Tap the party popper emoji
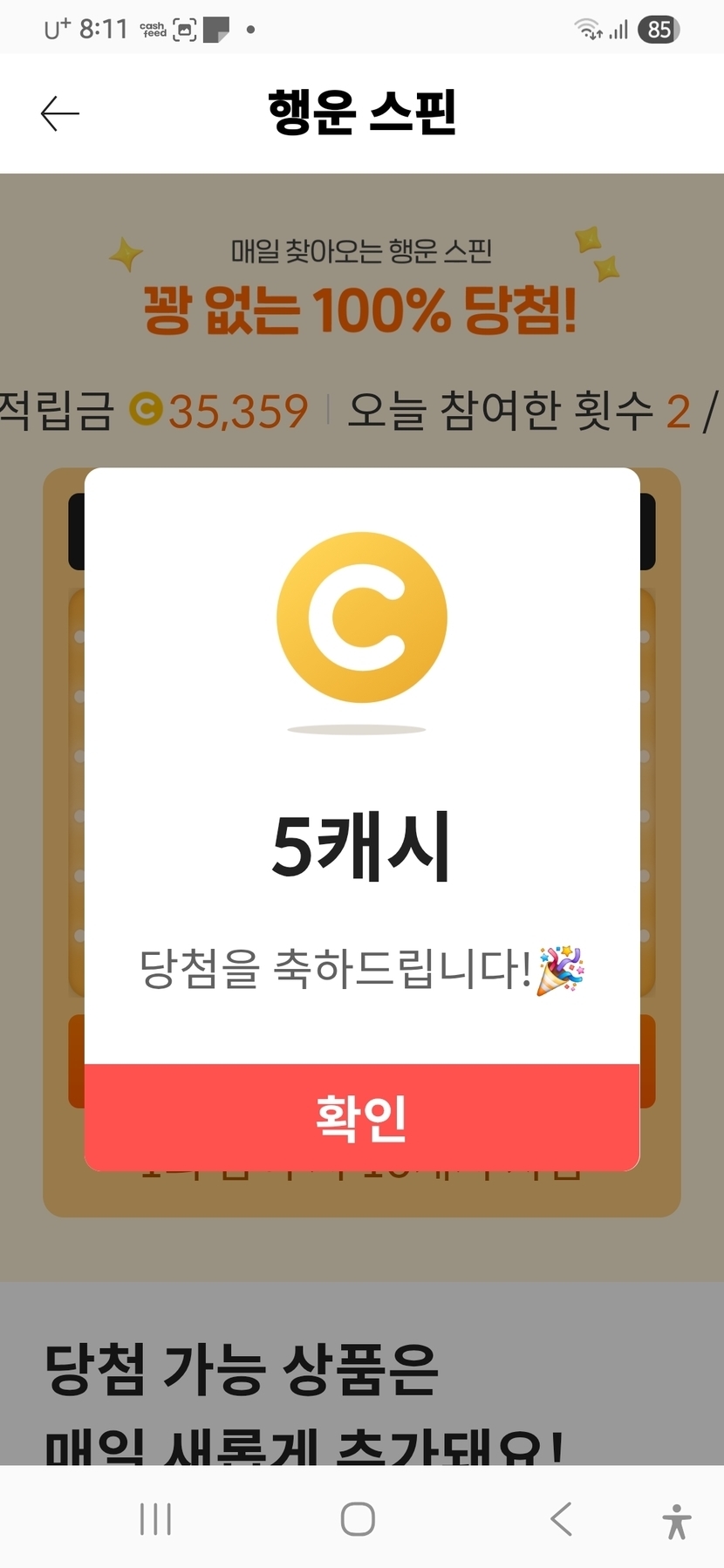 (560, 970)
